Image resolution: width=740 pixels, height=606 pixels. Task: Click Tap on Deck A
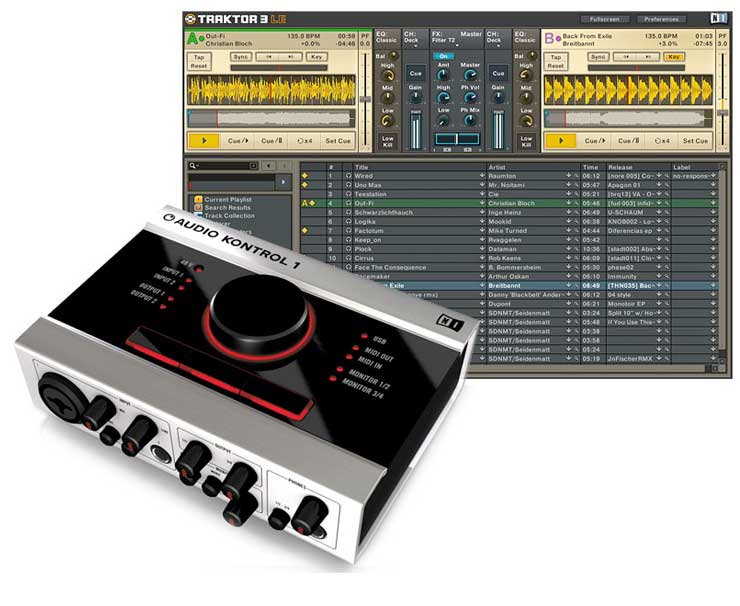click(199, 57)
